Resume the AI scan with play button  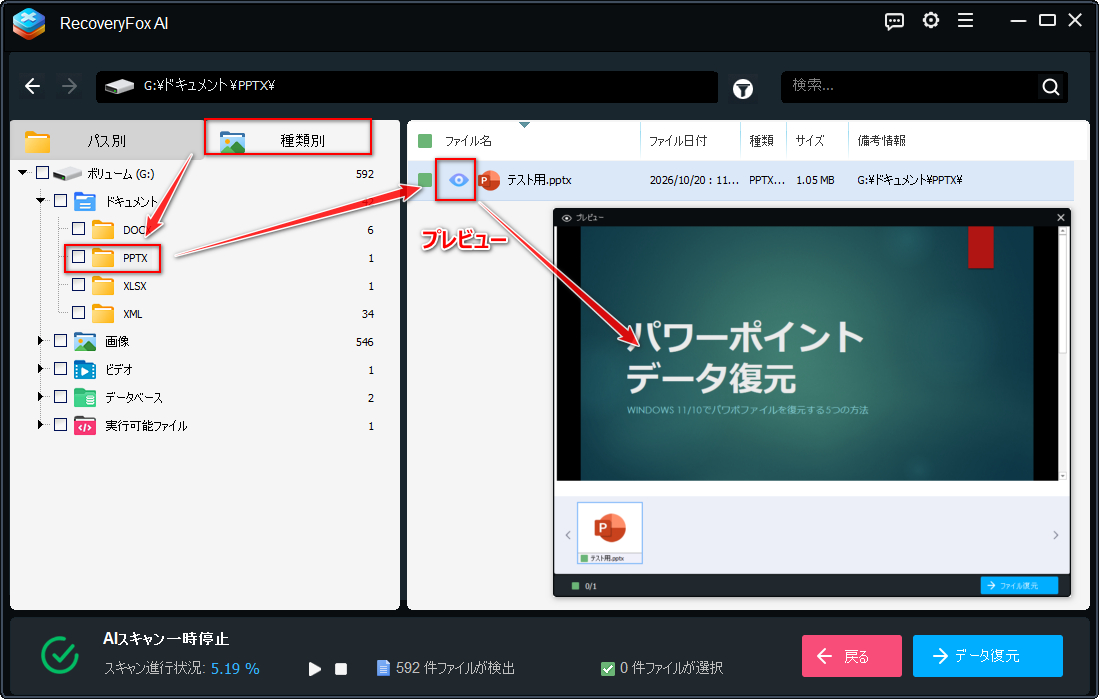pos(315,669)
